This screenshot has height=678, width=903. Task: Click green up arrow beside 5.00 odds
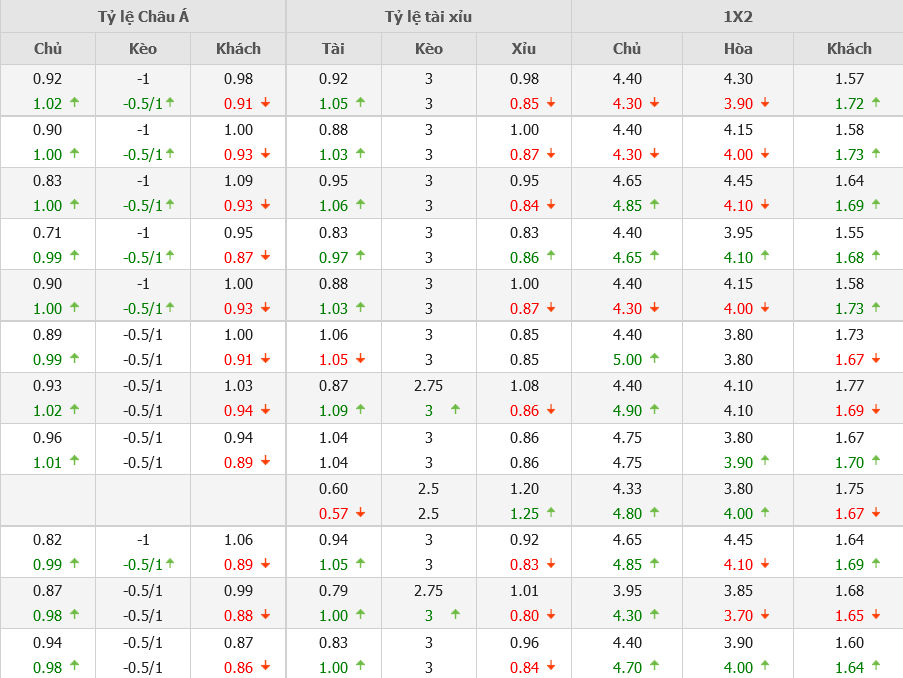[x=654, y=358]
